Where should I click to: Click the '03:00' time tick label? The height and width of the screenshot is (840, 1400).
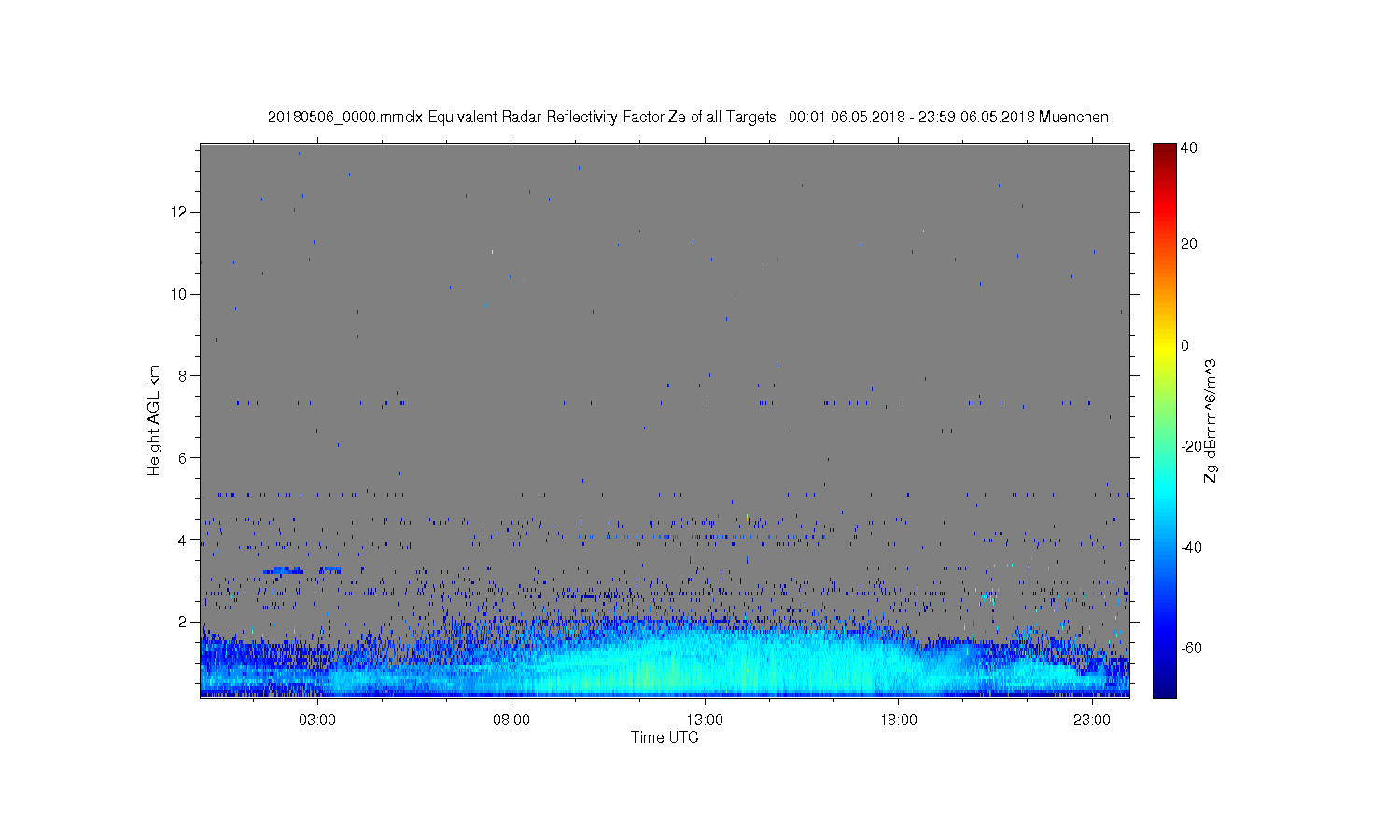click(317, 721)
